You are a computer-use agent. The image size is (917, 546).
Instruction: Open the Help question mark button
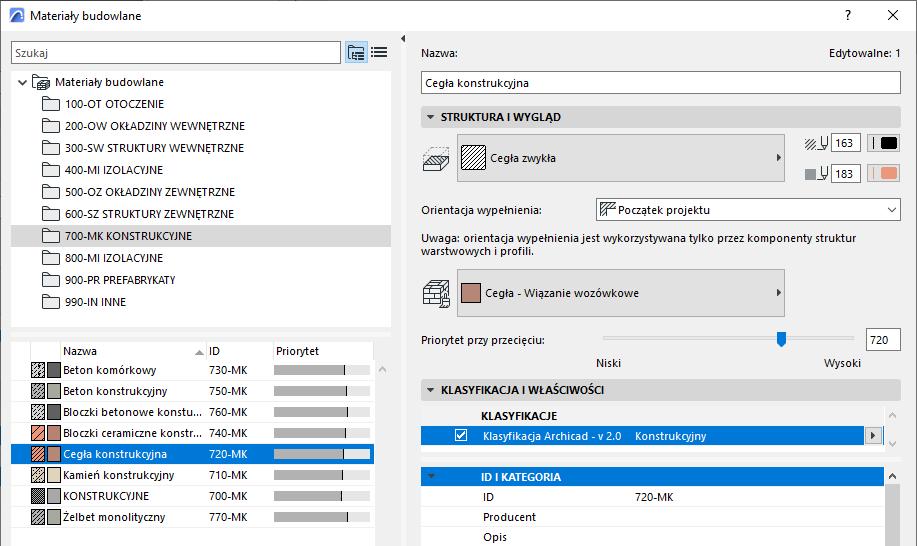point(847,16)
